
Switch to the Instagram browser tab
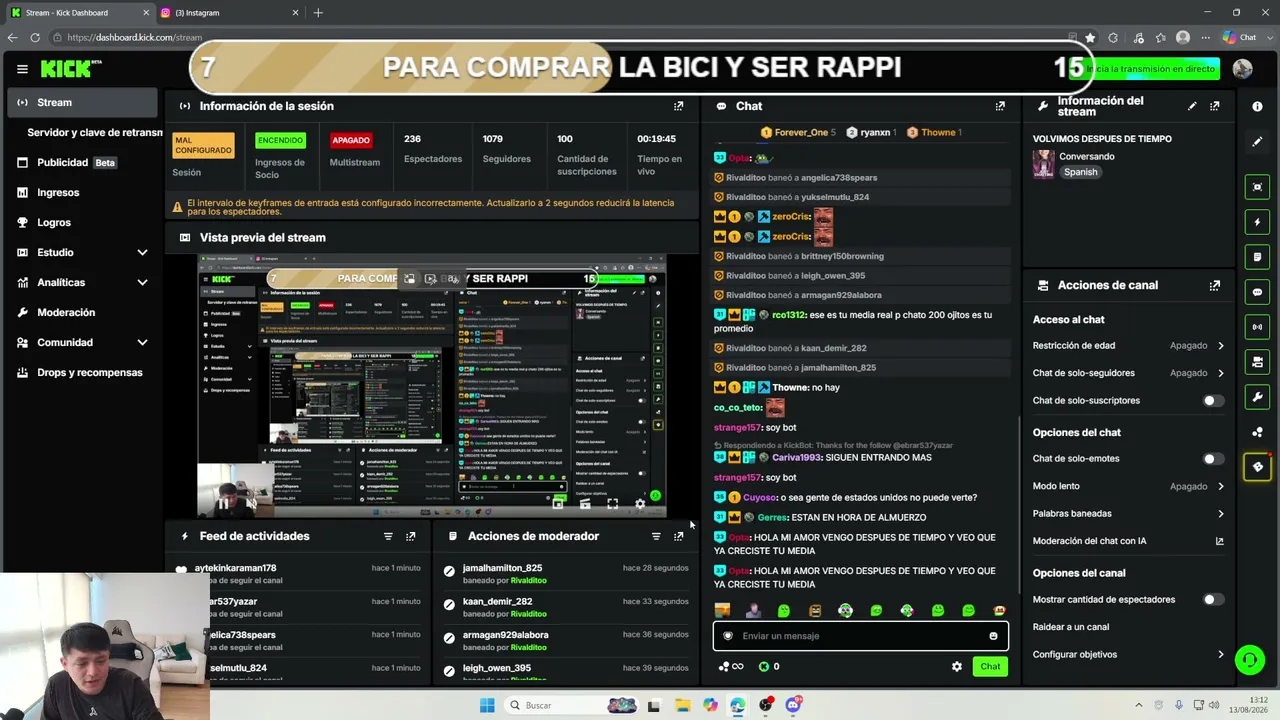[230, 12]
